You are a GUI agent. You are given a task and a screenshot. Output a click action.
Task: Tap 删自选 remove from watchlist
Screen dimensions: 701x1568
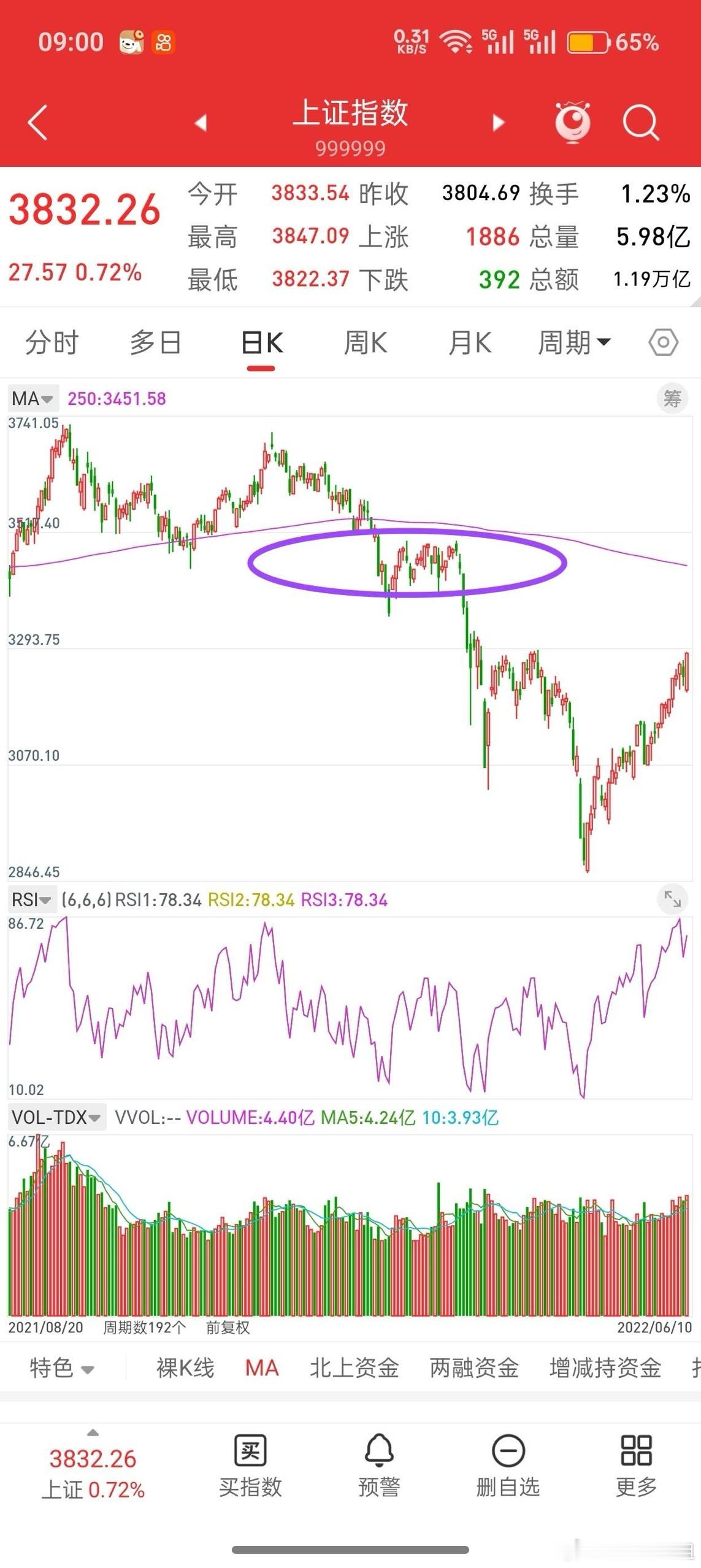pyautogui.click(x=508, y=1465)
